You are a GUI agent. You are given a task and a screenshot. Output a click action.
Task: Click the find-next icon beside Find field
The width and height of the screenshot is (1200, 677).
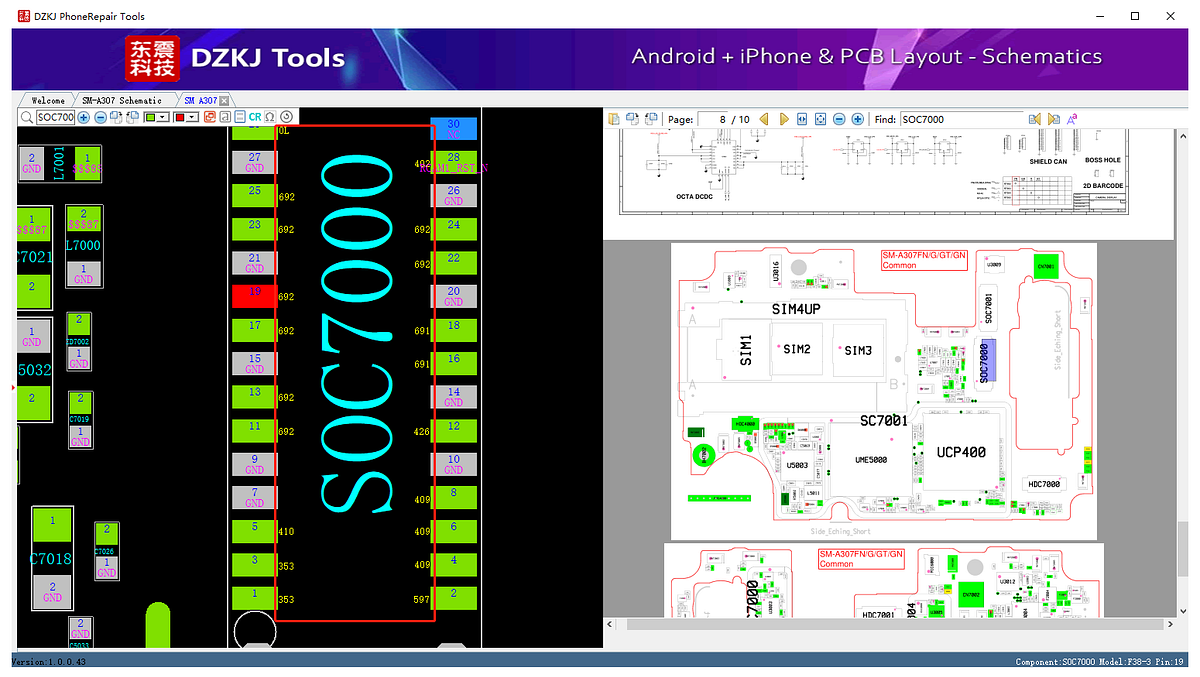coord(1054,119)
